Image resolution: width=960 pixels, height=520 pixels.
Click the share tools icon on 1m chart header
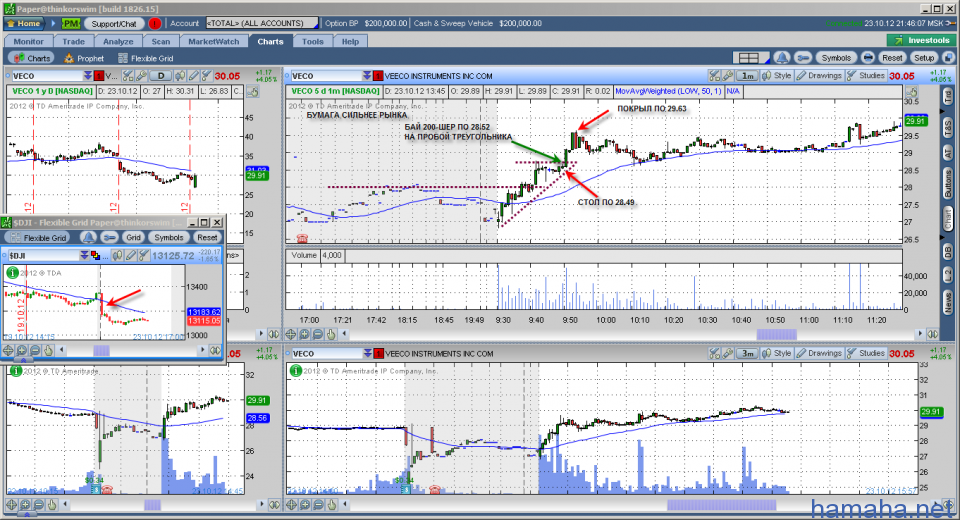click(714, 76)
